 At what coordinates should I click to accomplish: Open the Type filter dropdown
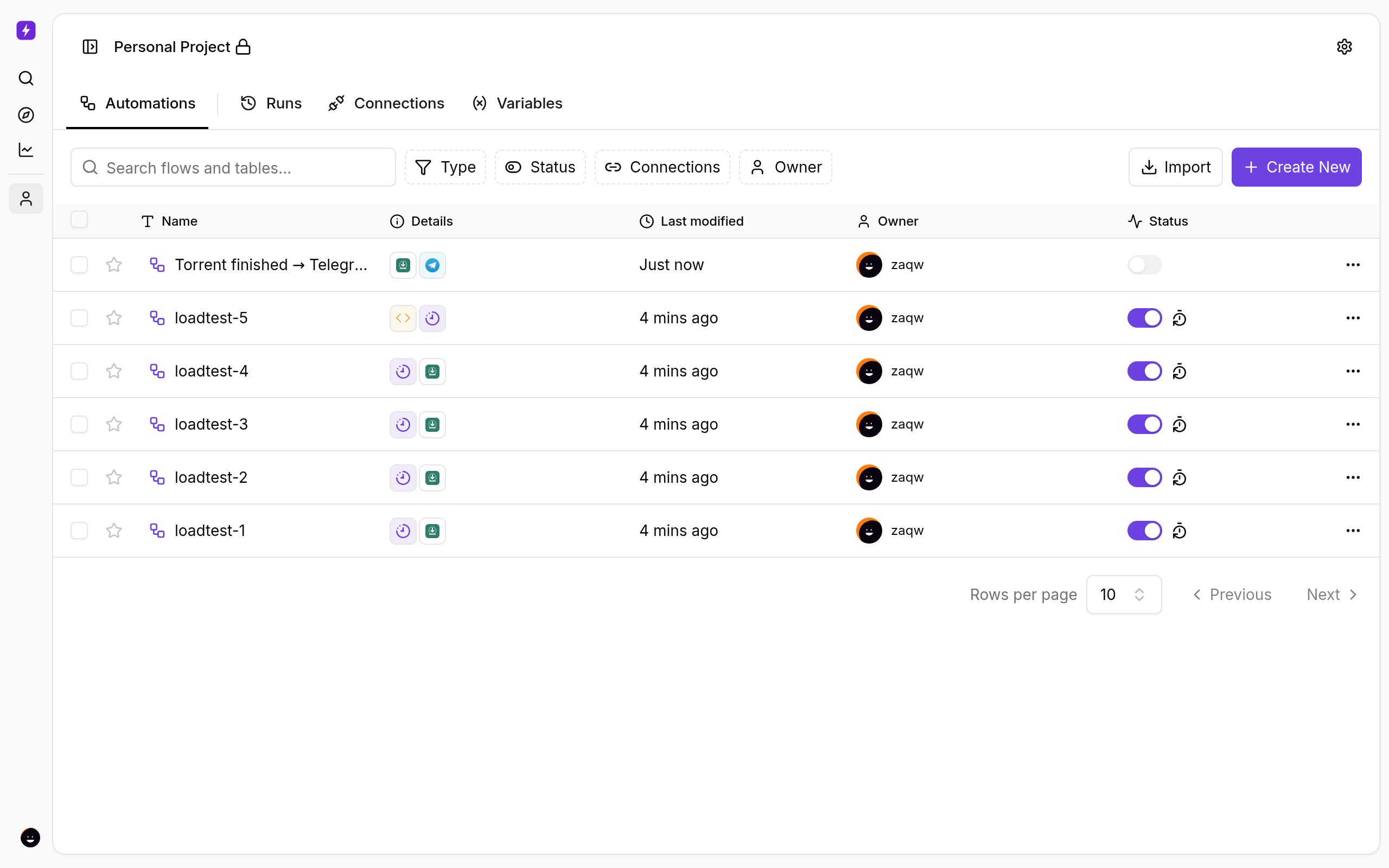(445, 167)
